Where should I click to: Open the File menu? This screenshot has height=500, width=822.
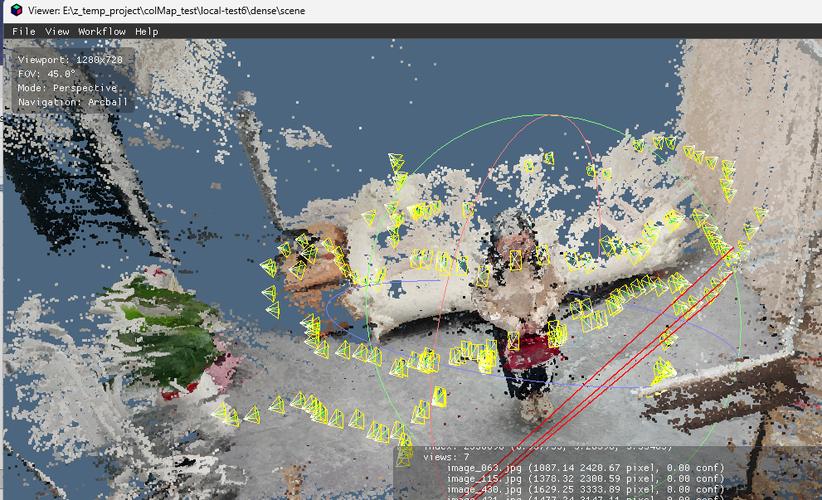[x=24, y=31]
